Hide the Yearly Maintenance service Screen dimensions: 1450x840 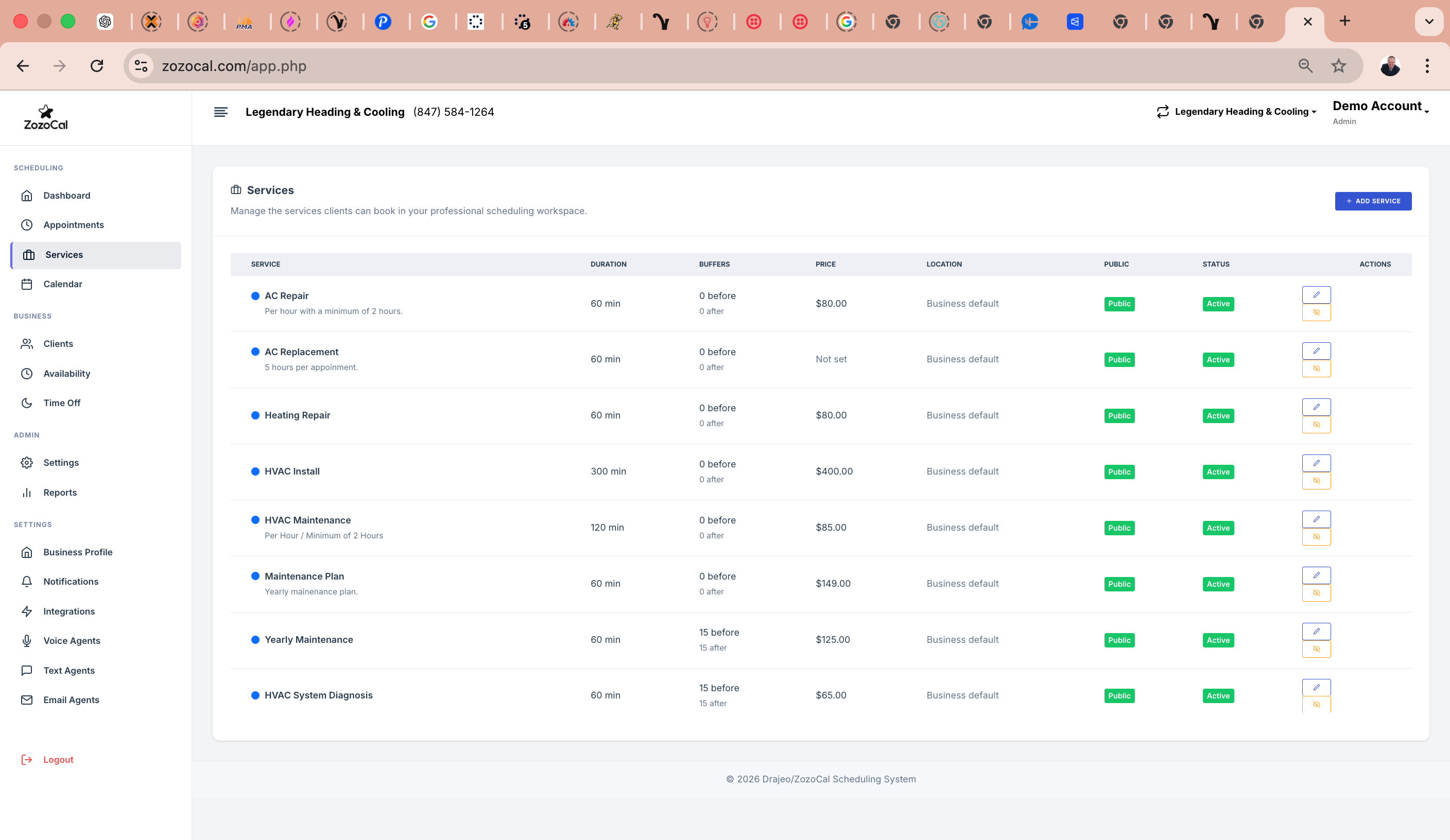(1317, 649)
